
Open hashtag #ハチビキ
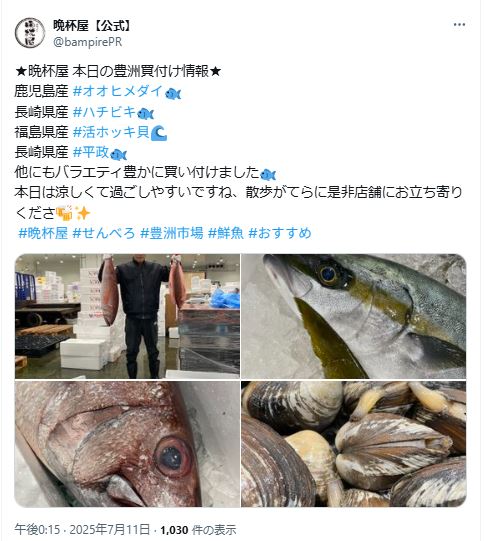105,112
